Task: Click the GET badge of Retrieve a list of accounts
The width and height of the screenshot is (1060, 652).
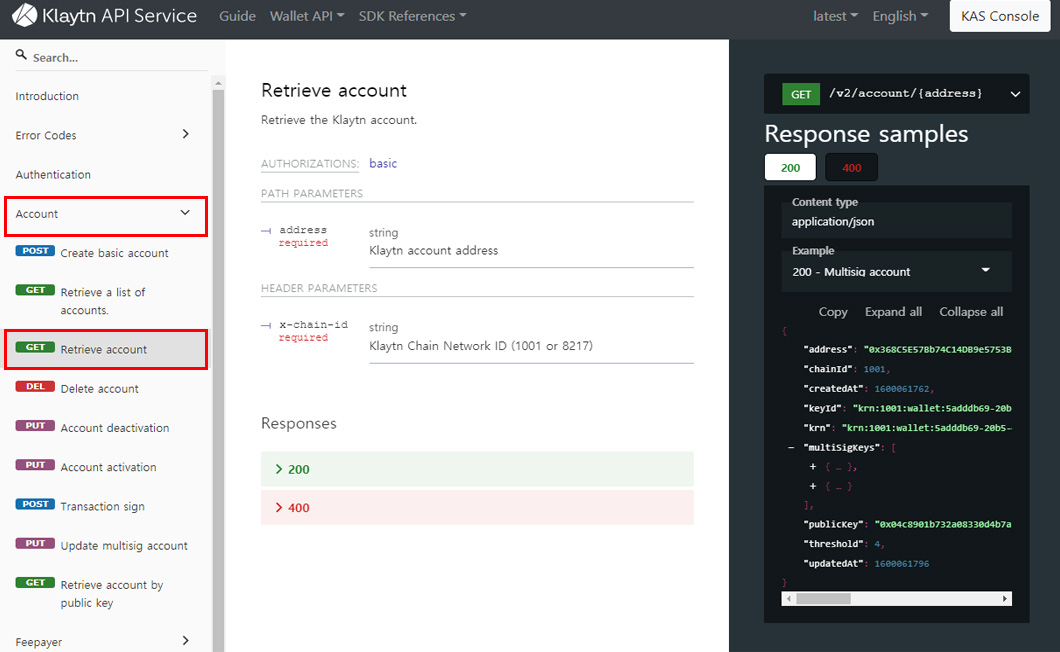Action: click(35, 290)
